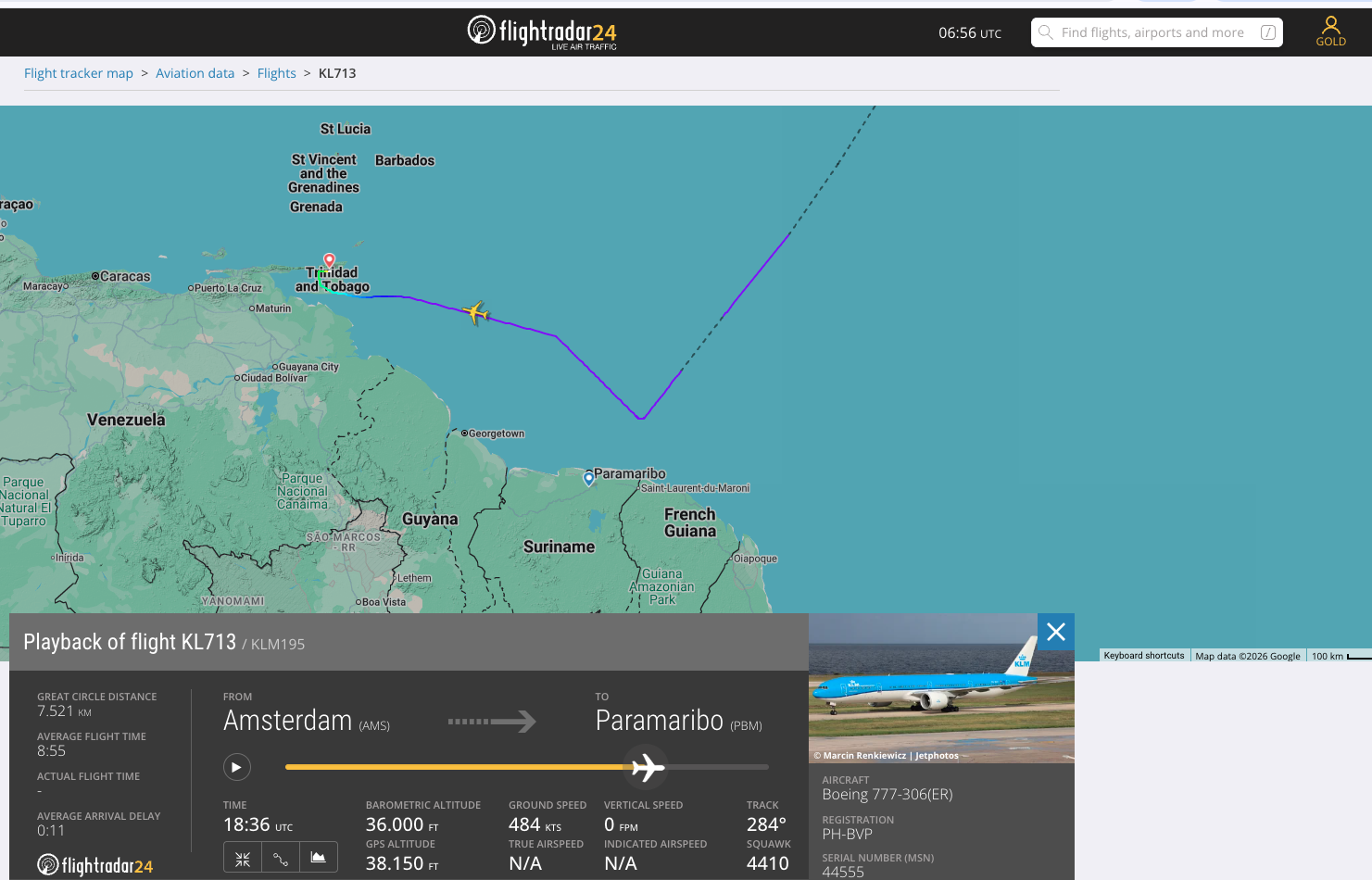
Task: Click the vertical speed 0 FPM
Action: tap(621, 824)
